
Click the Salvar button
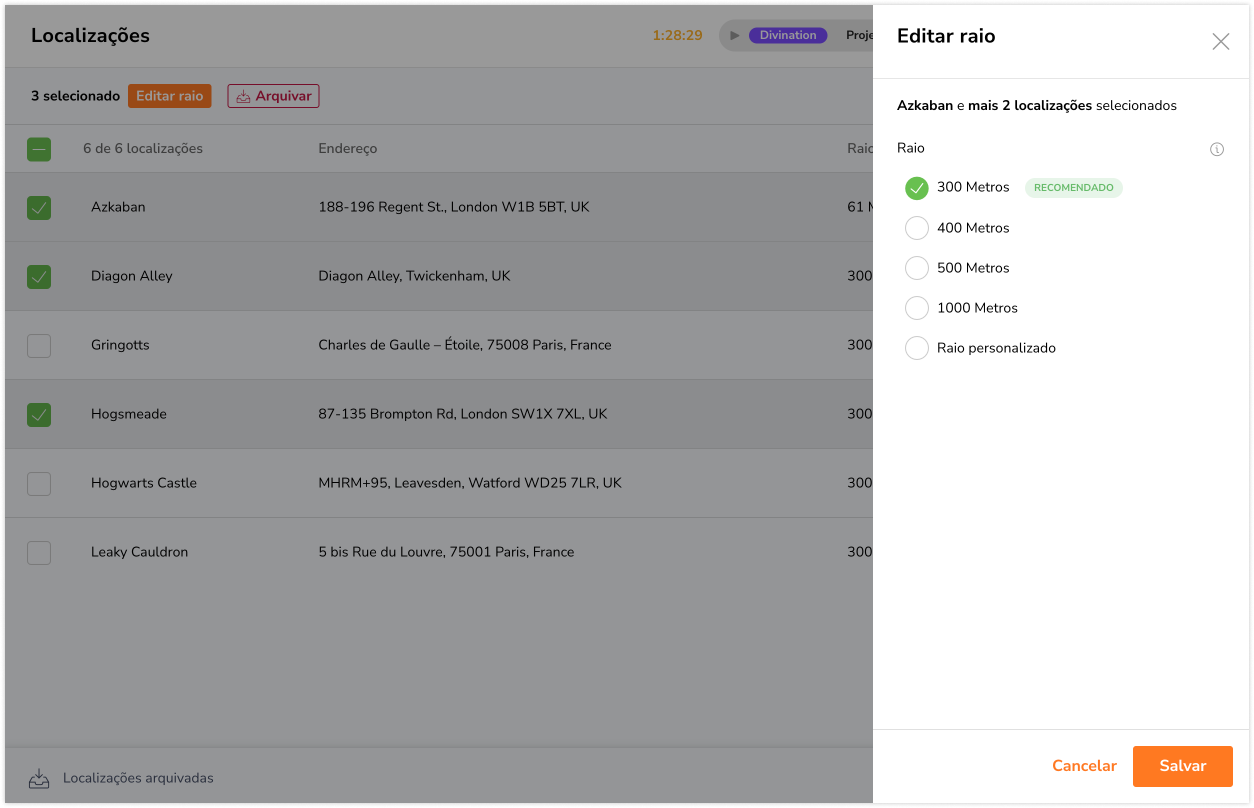(1182, 766)
